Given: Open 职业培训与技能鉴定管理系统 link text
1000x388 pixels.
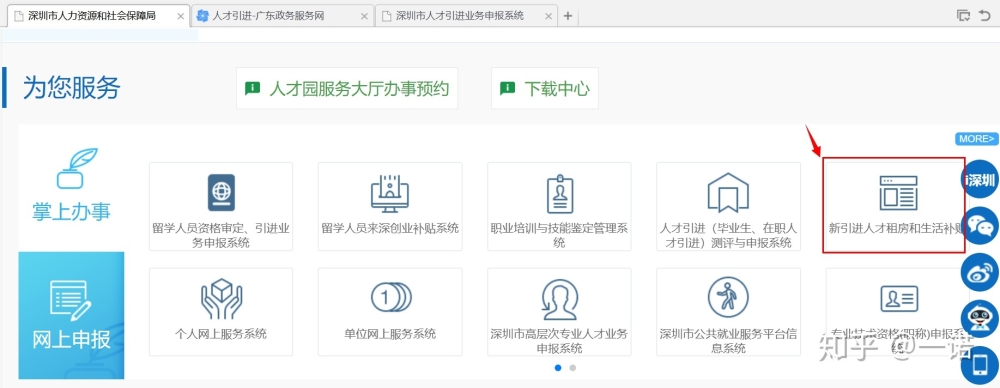Looking at the screenshot, I should [x=559, y=235].
